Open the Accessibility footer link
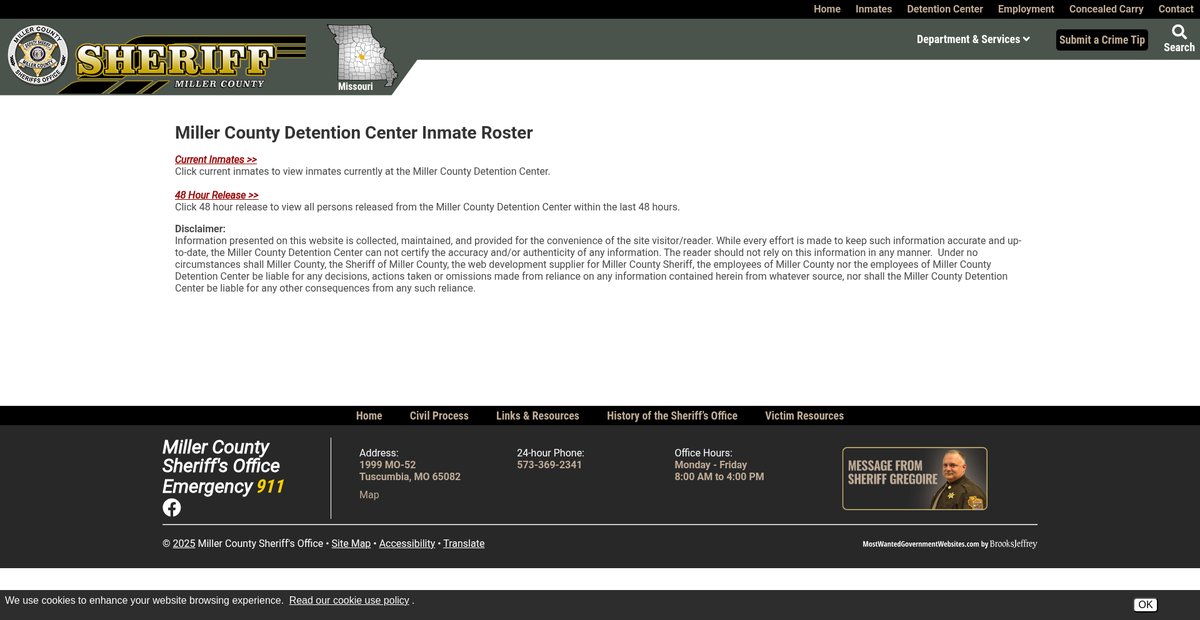Image resolution: width=1200 pixels, height=620 pixels. point(407,544)
